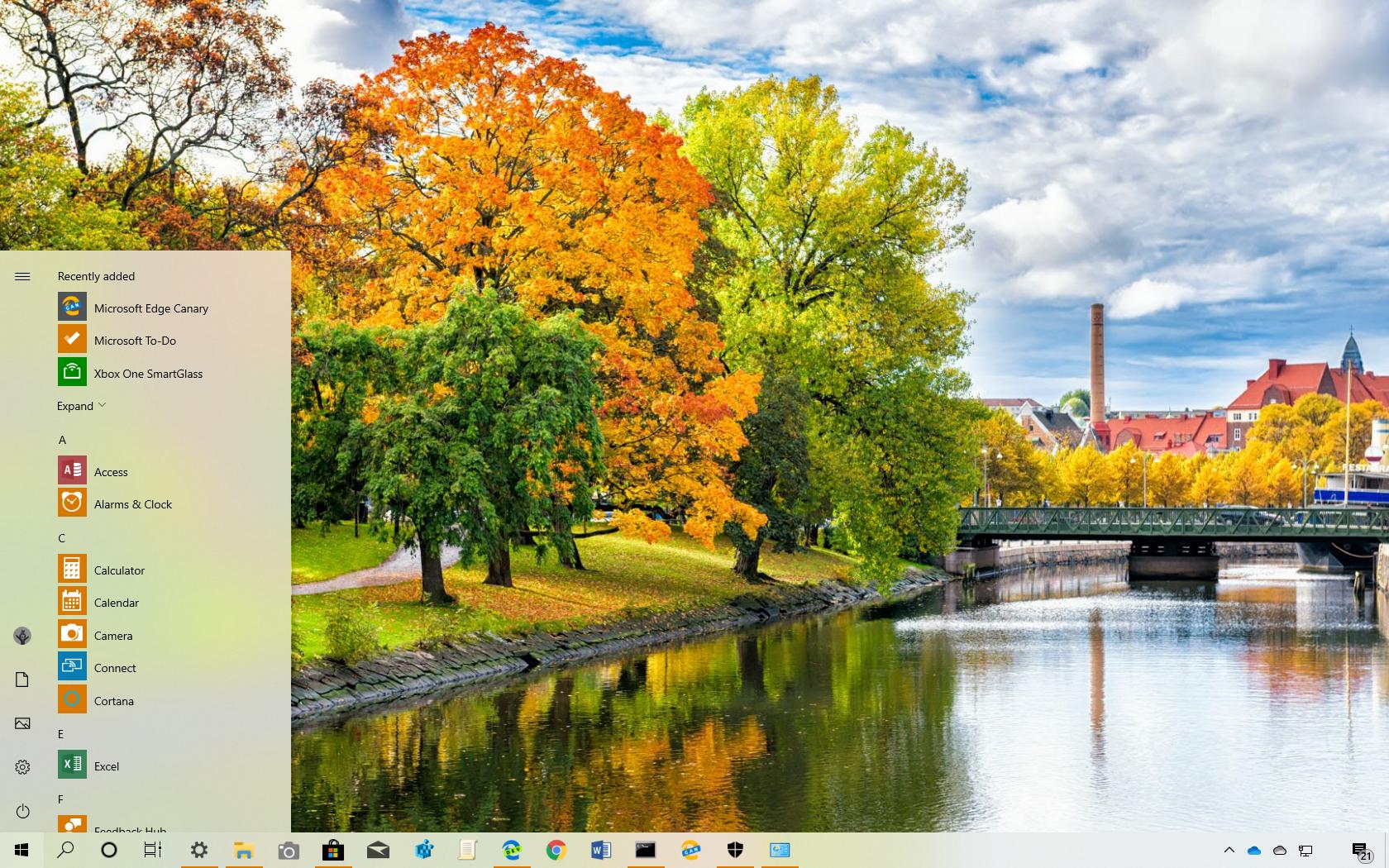Viewport: 1389px width, 868px height.
Task: Click the Start button
Action: coord(20,850)
